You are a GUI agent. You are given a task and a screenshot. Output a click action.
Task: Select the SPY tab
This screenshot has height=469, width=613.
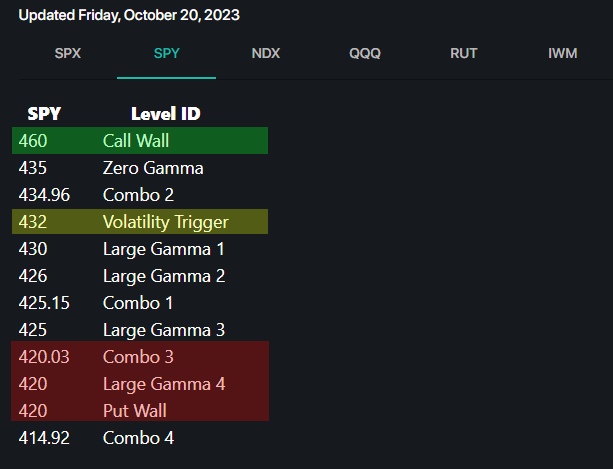[x=167, y=53]
